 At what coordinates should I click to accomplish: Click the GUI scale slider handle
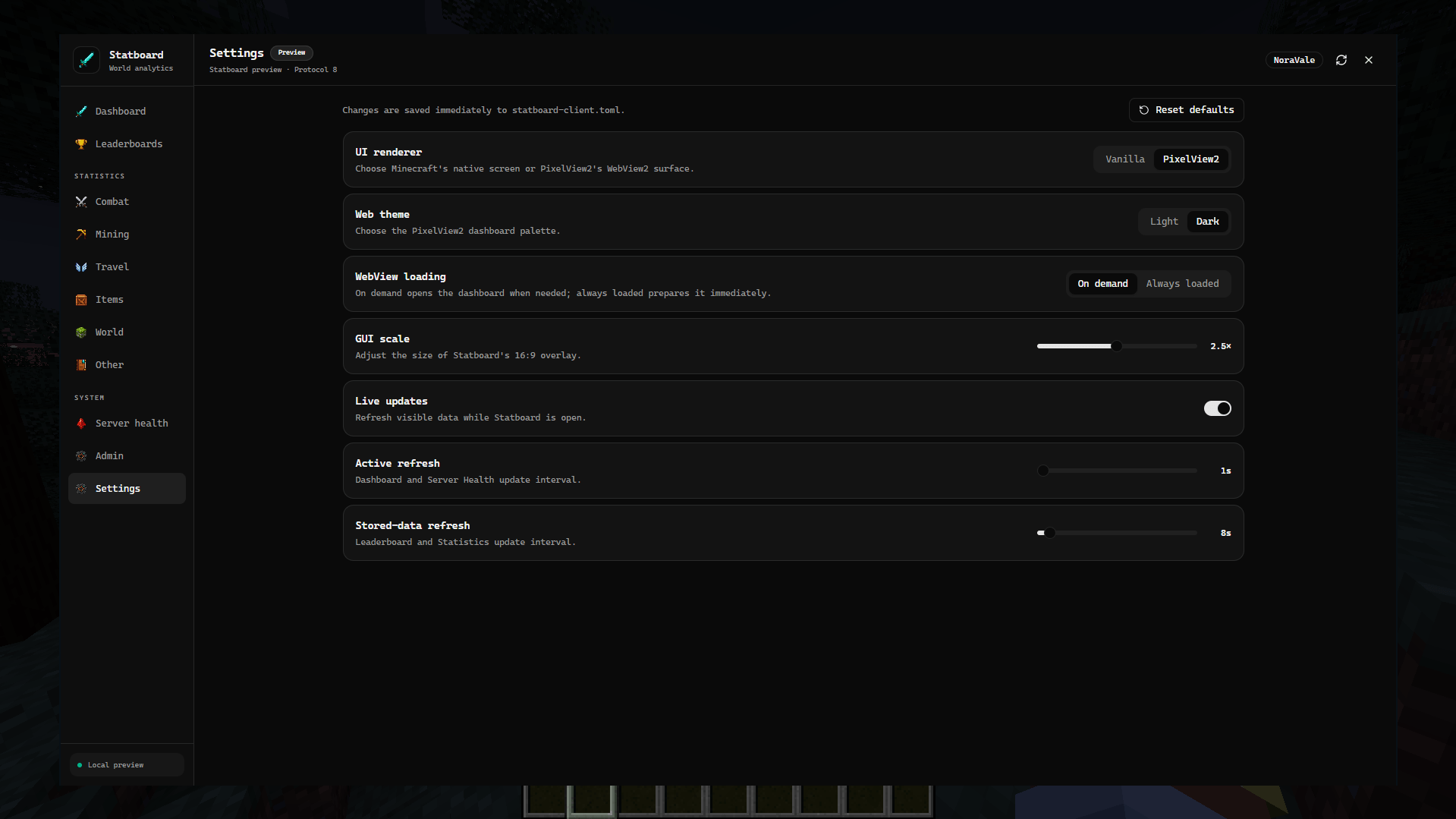point(1116,346)
